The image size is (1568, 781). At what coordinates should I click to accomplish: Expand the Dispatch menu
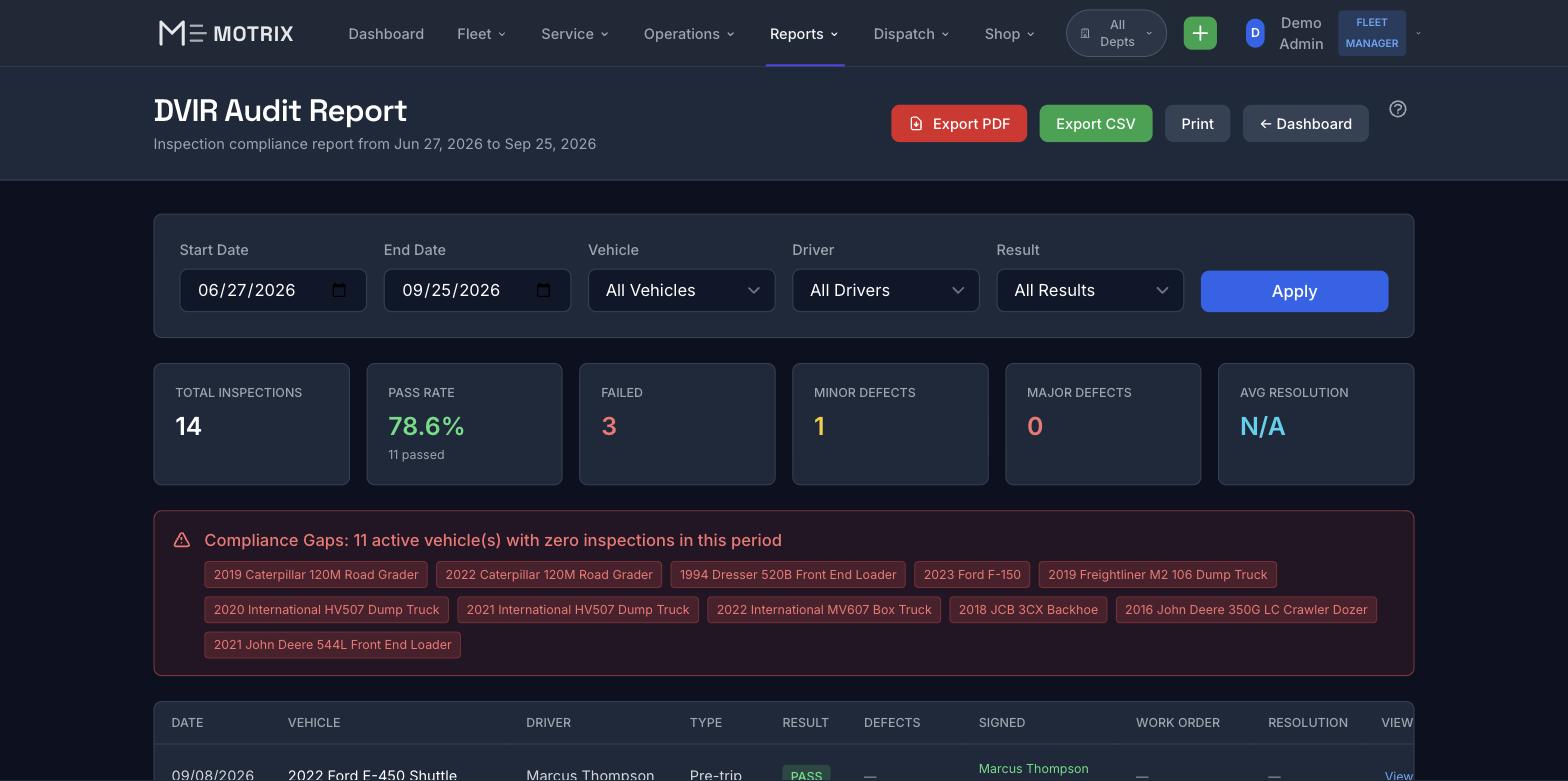(911, 33)
